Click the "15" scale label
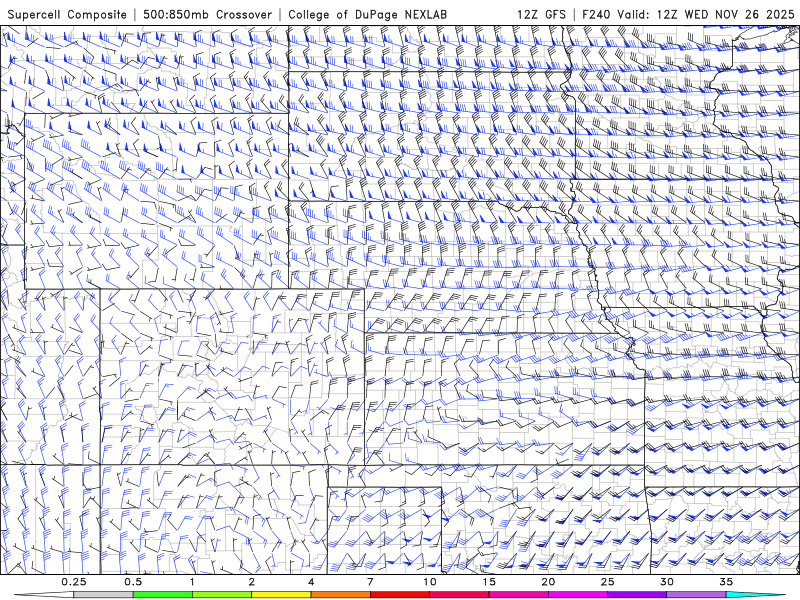The width and height of the screenshot is (800, 600). tap(489, 582)
